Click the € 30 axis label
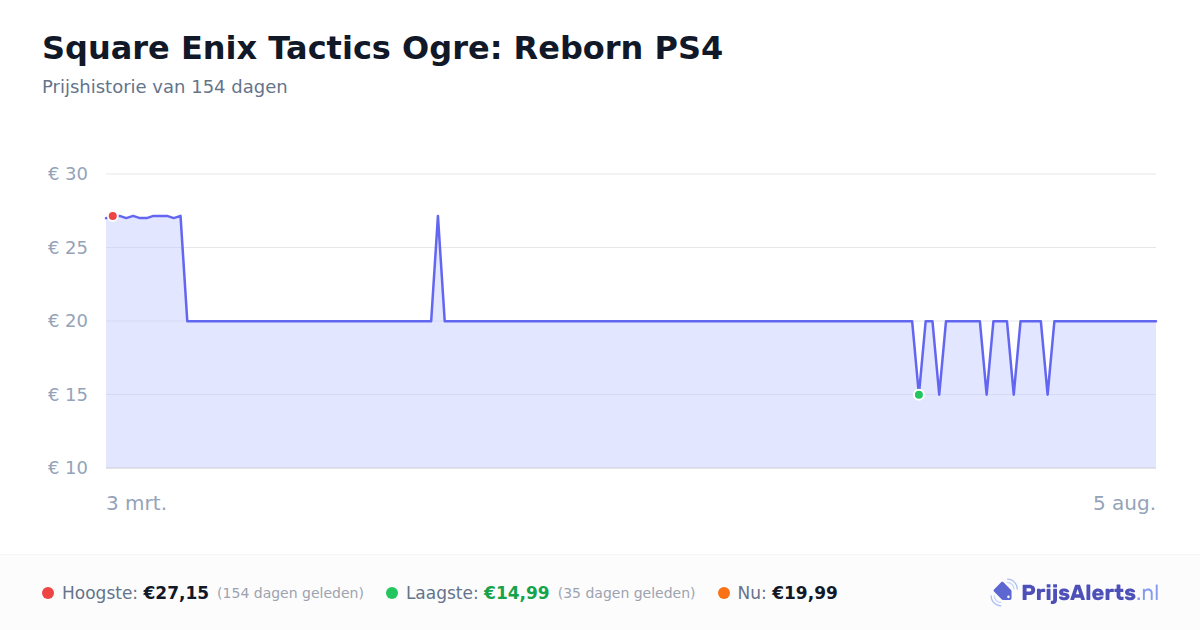The width and height of the screenshot is (1200, 630). pos(68,174)
